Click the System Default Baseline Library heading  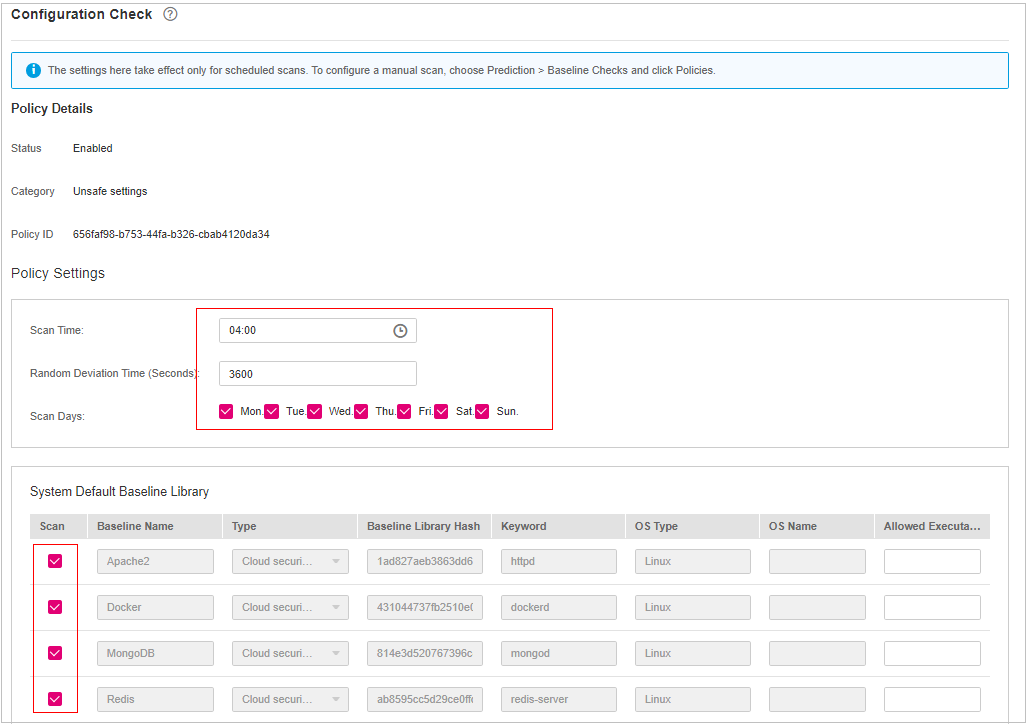119,492
